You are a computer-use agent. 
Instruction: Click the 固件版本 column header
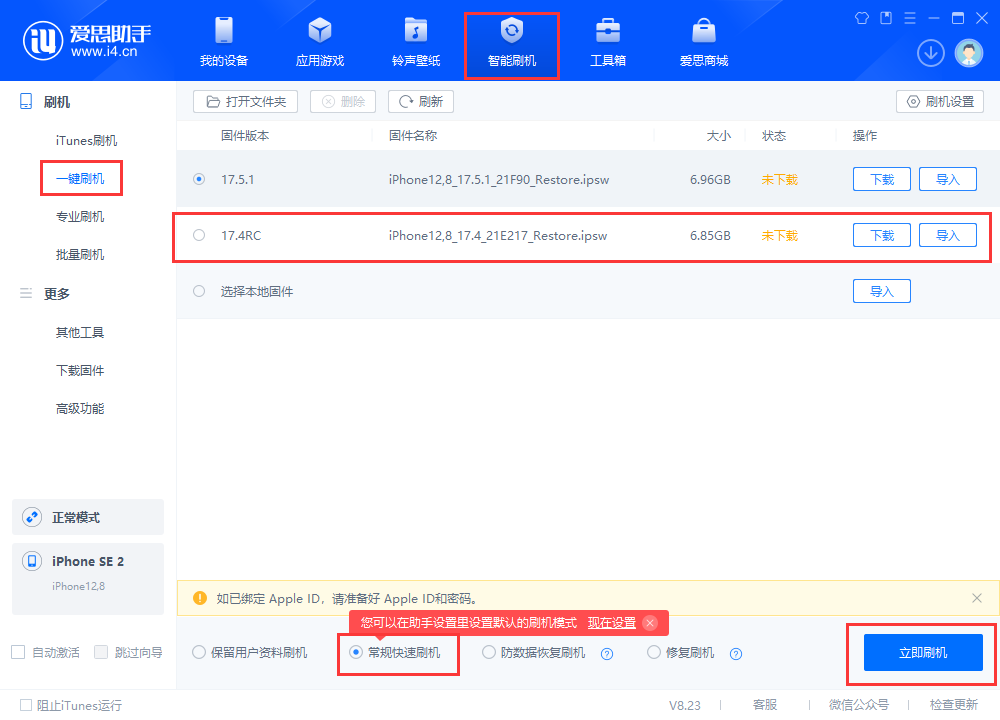coord(245,135)
